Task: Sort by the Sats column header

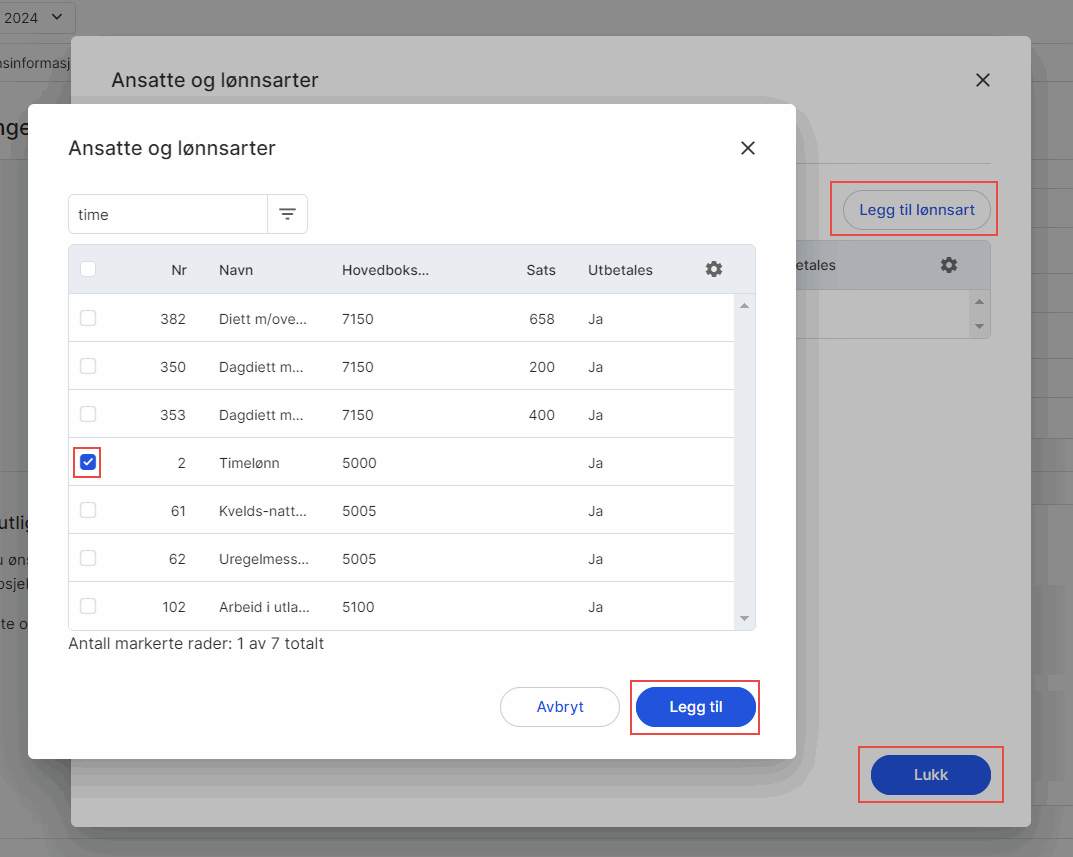Action: point(540,270)
